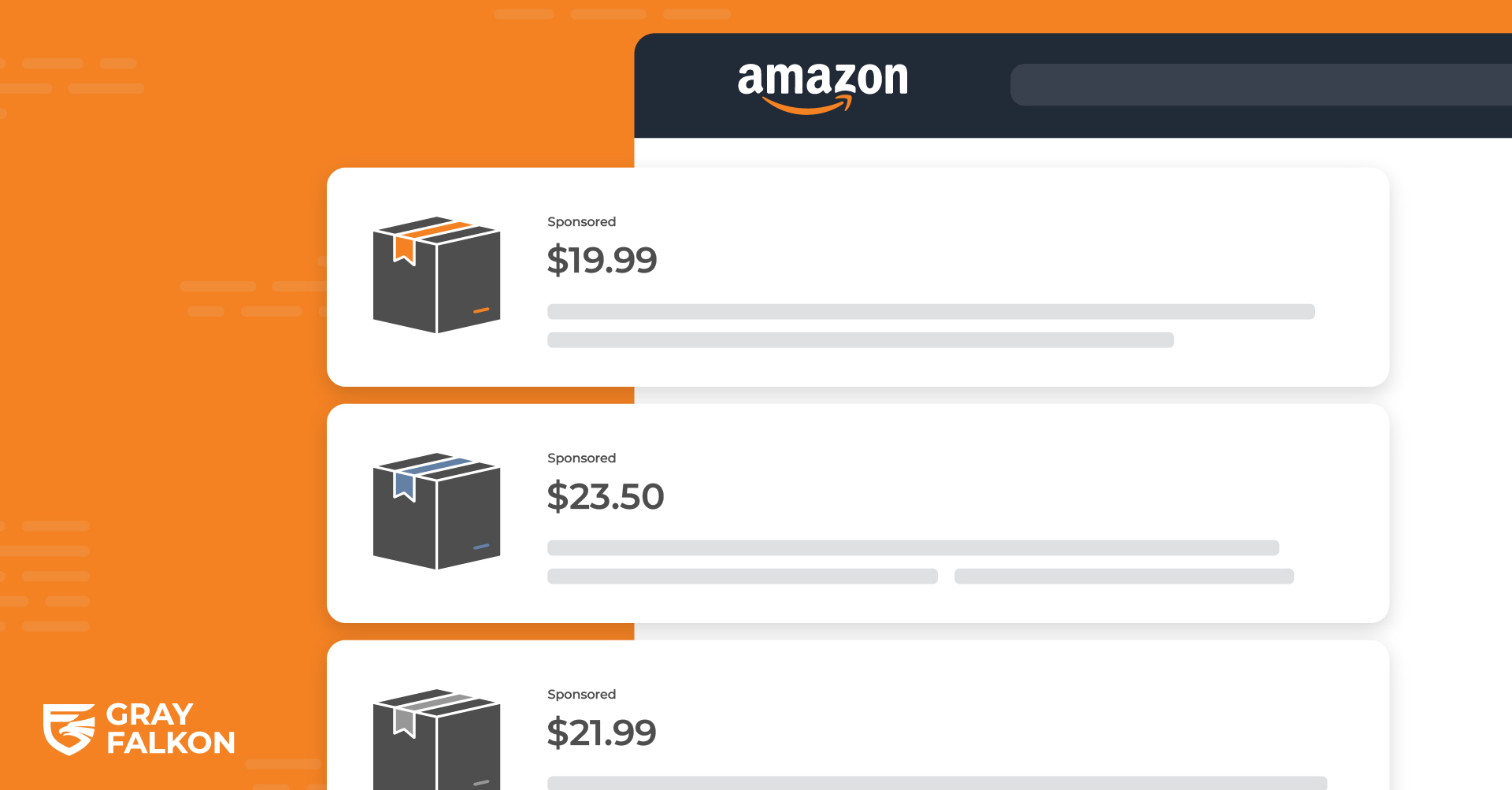Screen dimensions: 1512x790
Task: Click the Gray Falkon shield logo
Action: 69,729
